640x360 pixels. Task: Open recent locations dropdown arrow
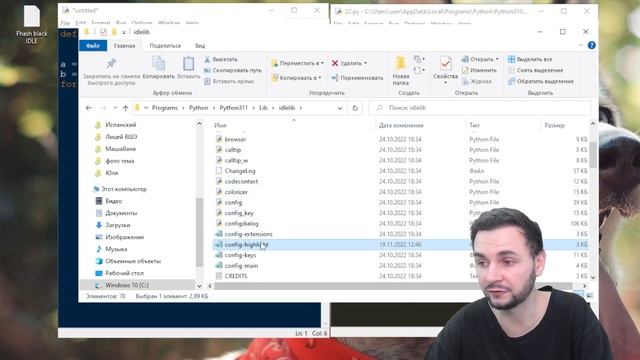pos(115,108)
